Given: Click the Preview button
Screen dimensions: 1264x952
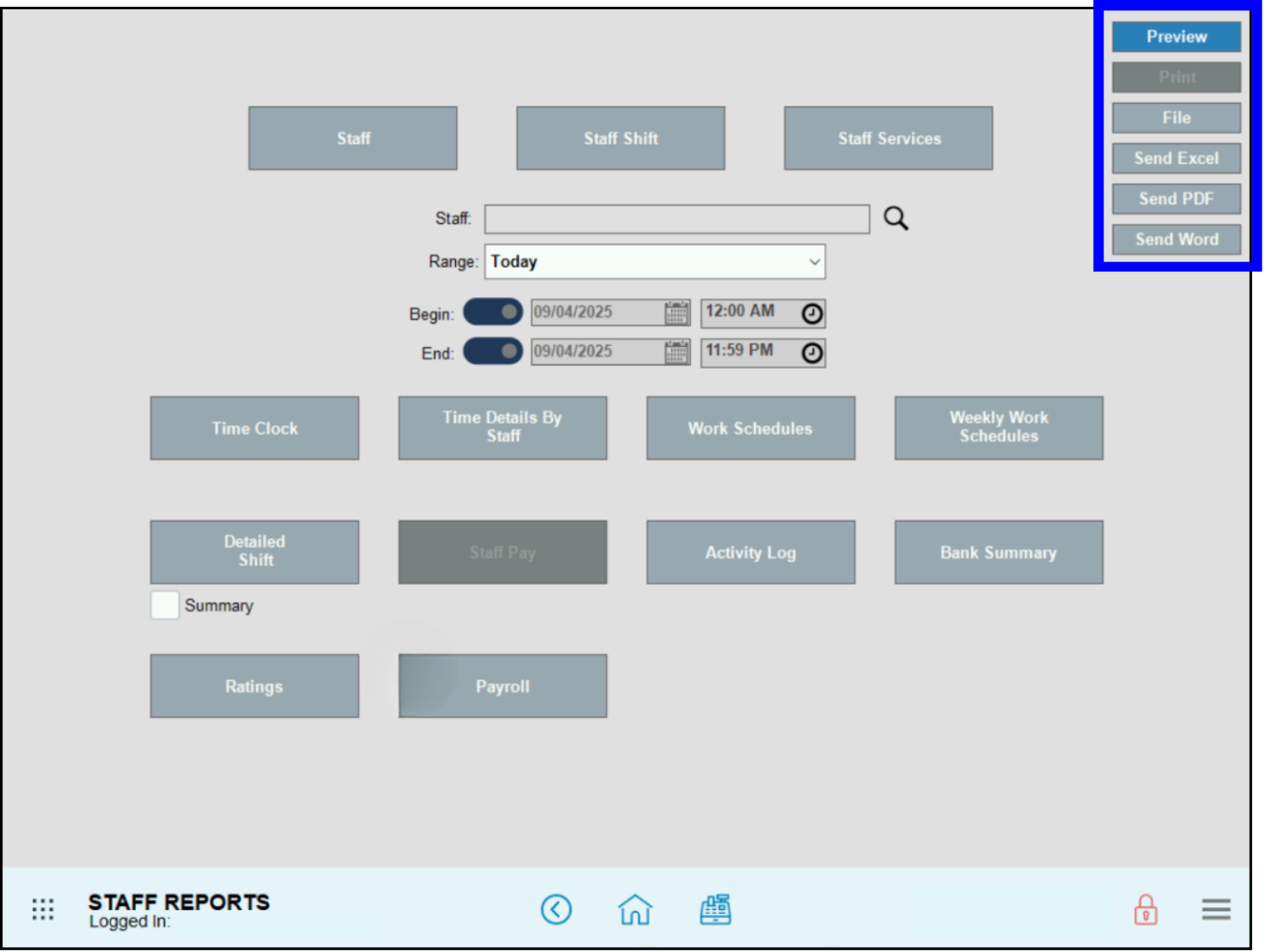Looking at the screenshot, I should coord(1175,36).
